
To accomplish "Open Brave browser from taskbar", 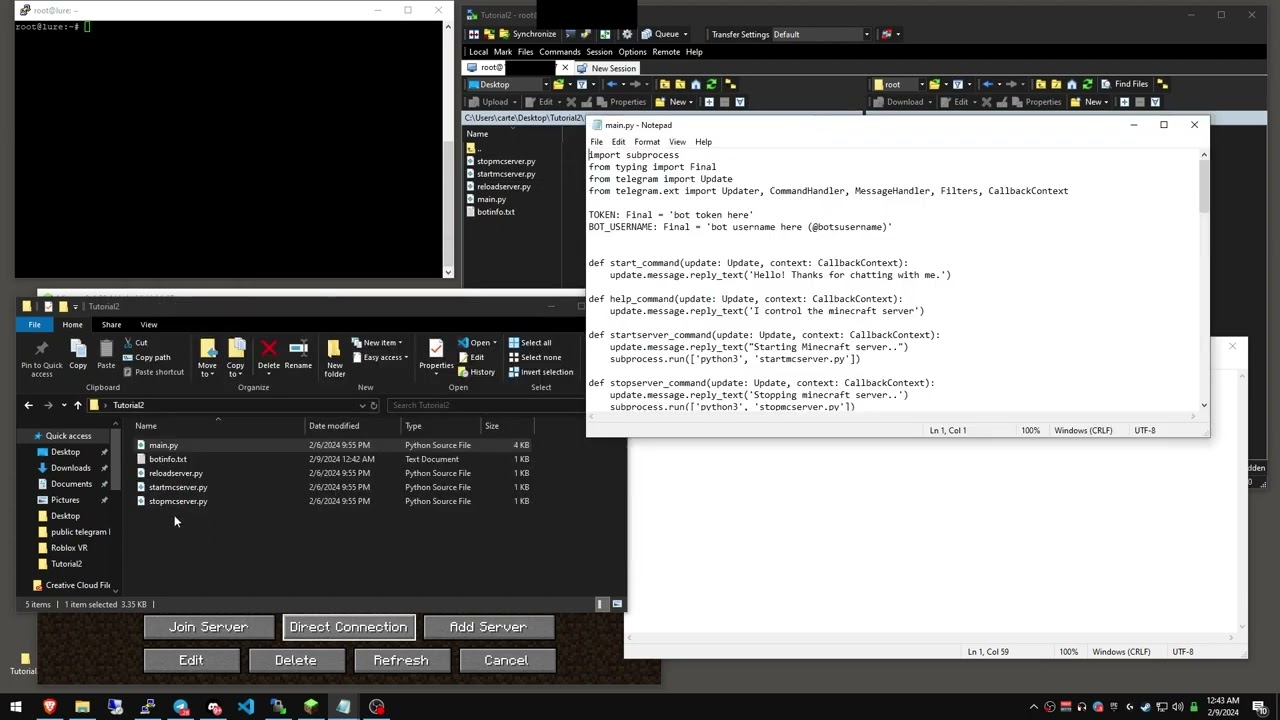I will (49, 707).
